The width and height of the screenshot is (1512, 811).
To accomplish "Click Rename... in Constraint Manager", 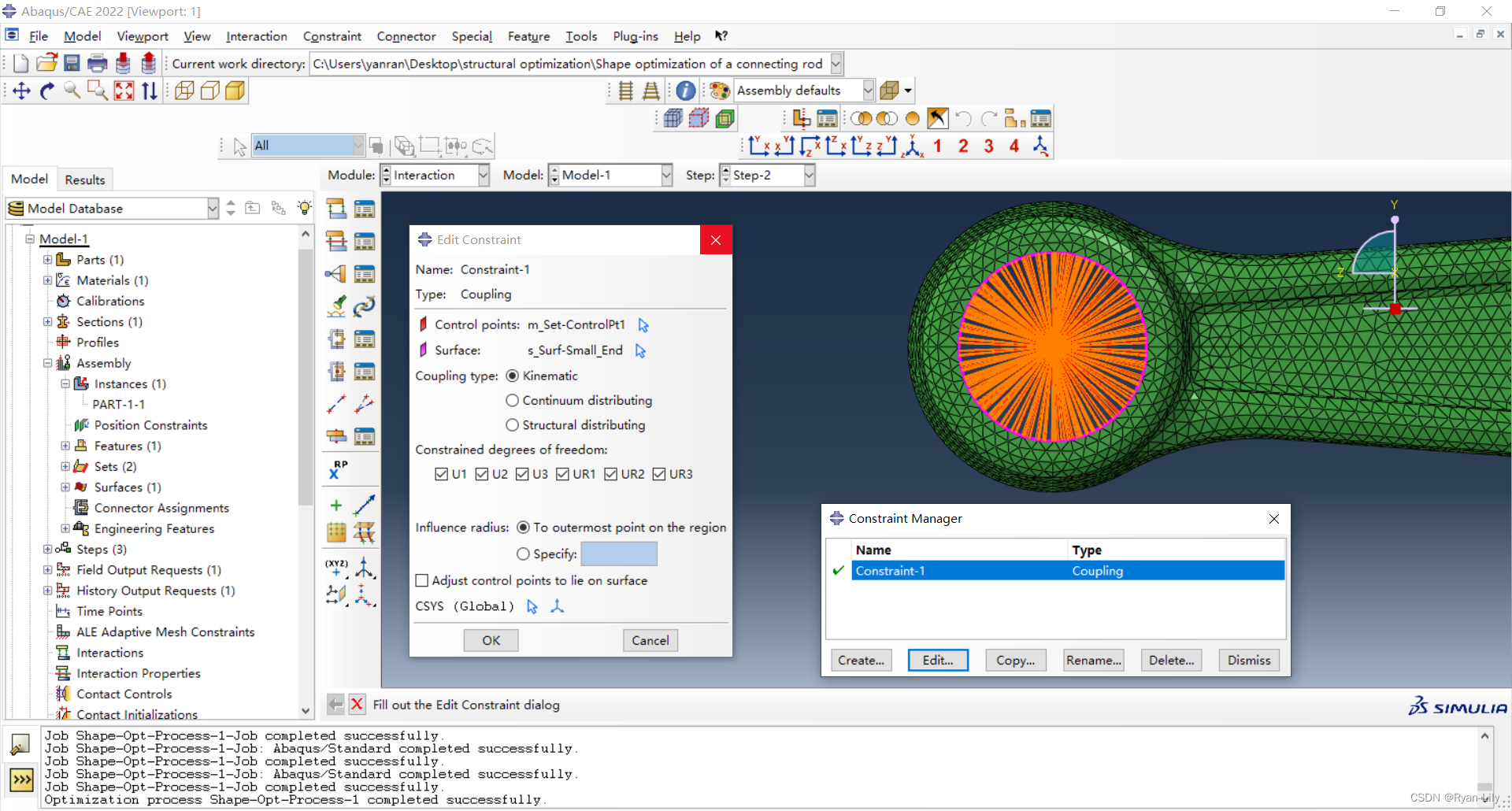I will (x=1093, y=661).
